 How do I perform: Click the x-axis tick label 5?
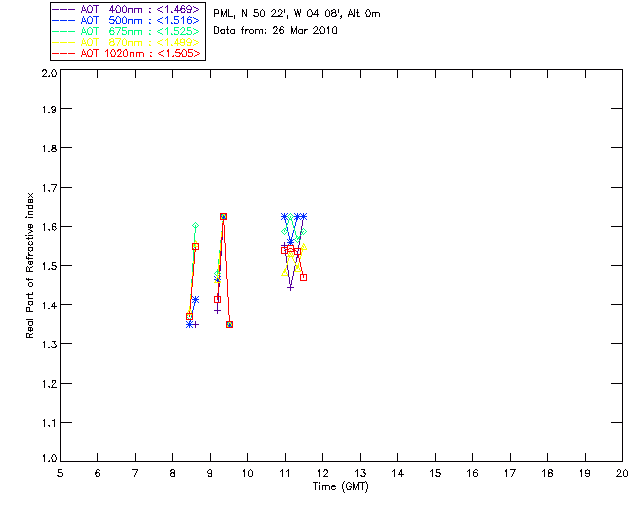[x=60, y=473]
